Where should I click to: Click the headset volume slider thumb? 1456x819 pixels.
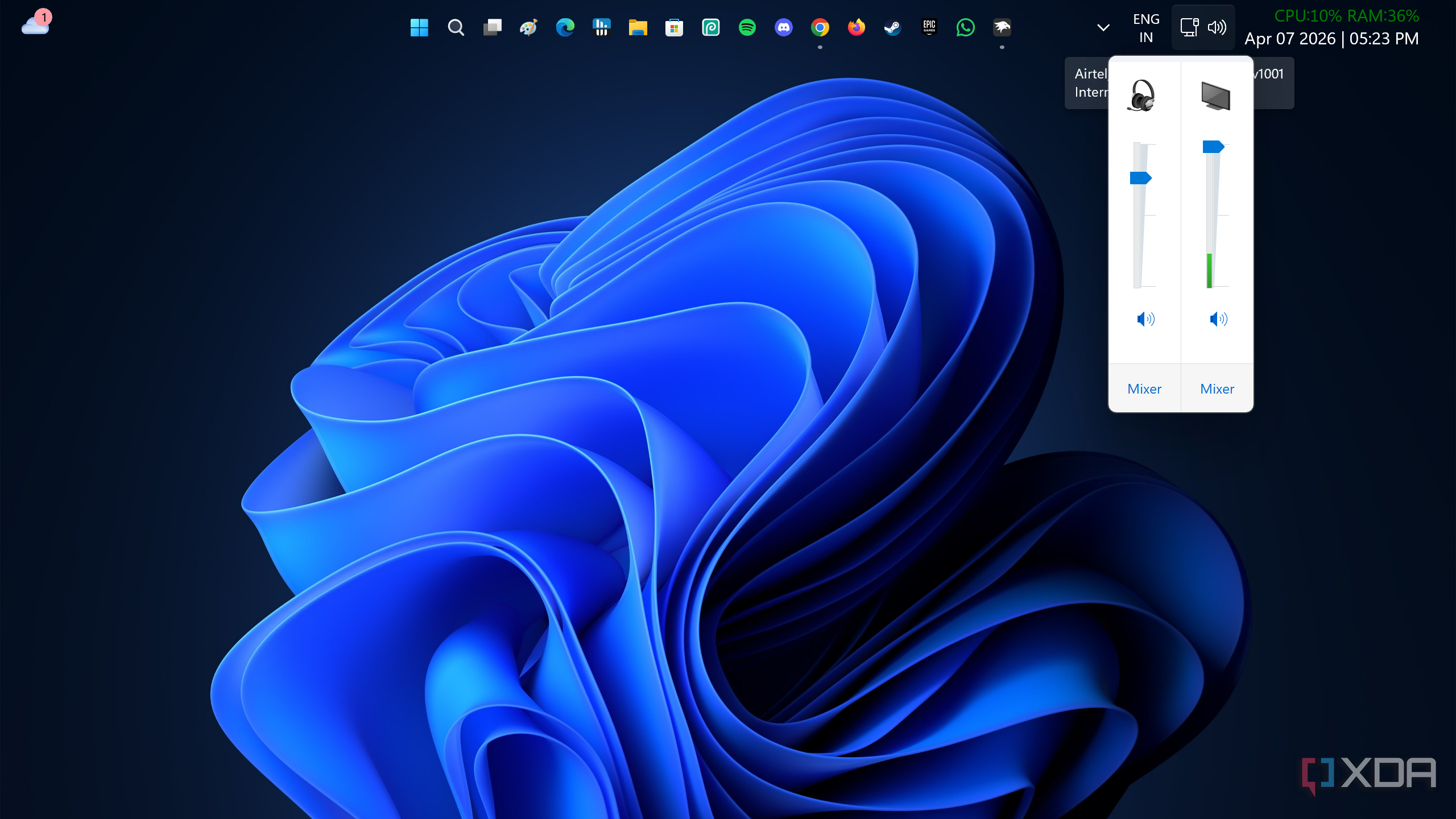point(1140,178)
